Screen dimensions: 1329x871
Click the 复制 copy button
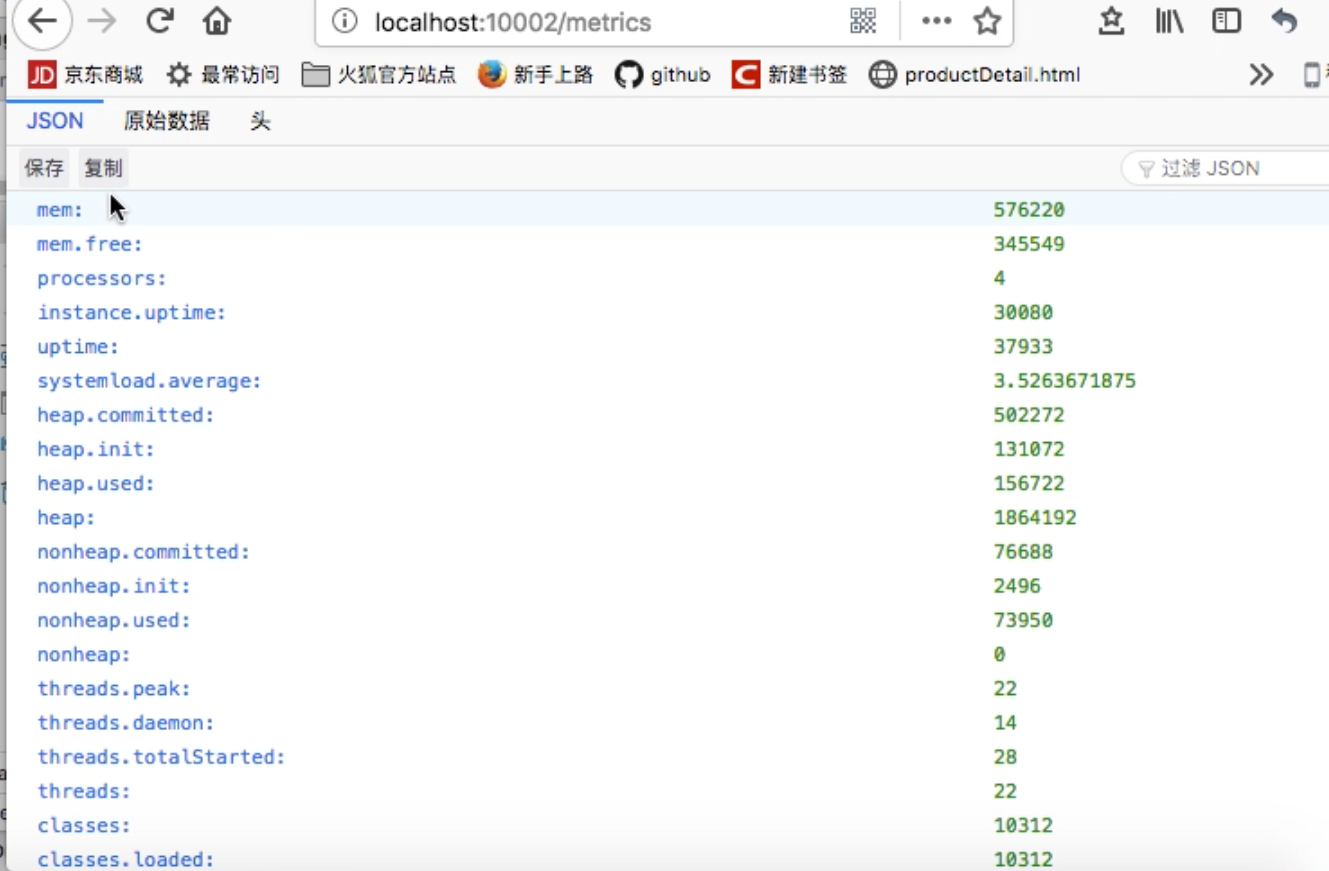[103, 168]
